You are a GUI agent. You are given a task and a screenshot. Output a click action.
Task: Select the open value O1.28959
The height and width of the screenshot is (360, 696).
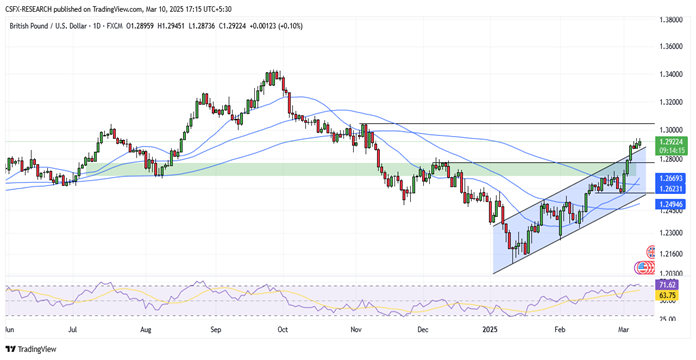(x=139, y=26)
